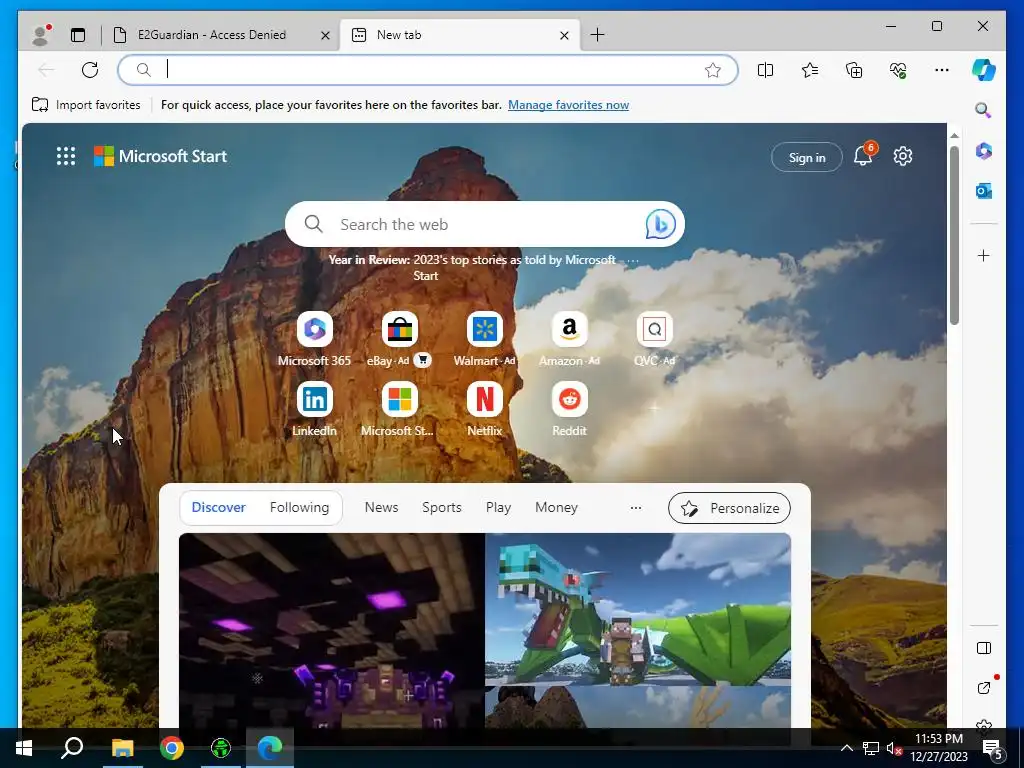Show hidden system tray icons
1024x768 pixels.
[846, 748]
